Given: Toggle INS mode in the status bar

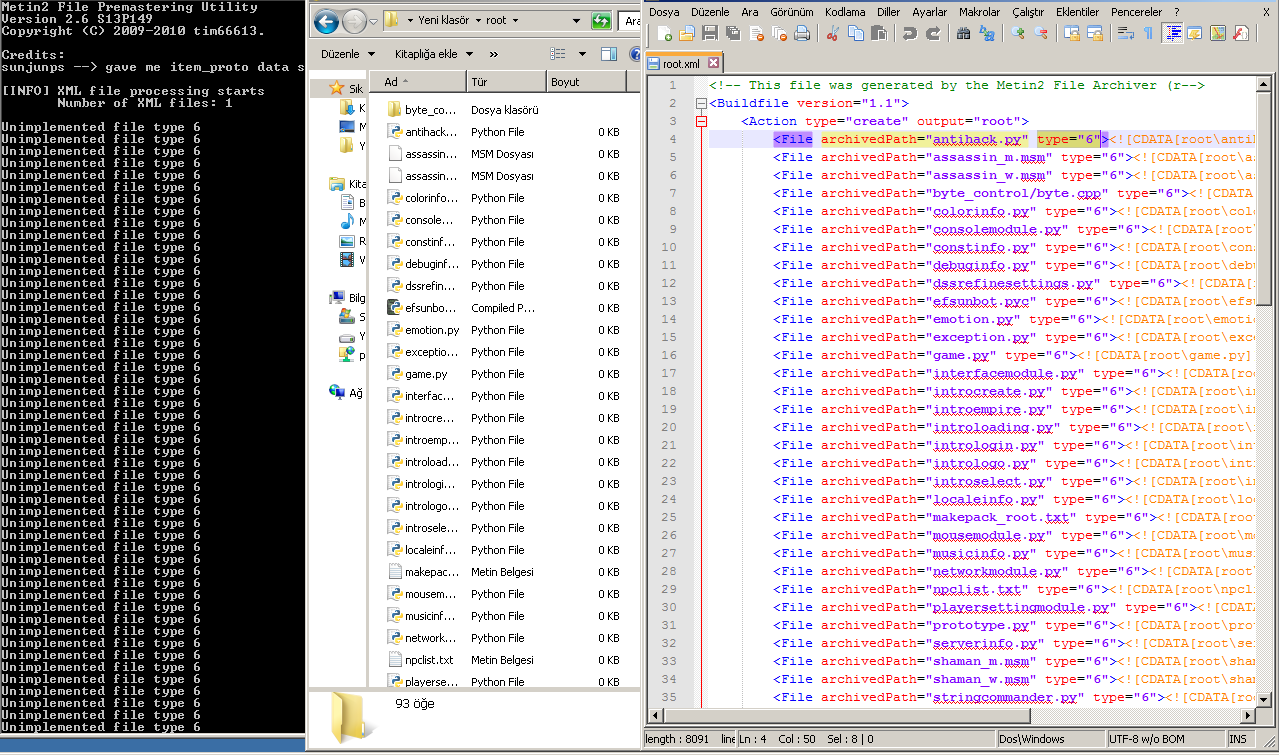Looking at the screenshot, I should point(1237,739).
